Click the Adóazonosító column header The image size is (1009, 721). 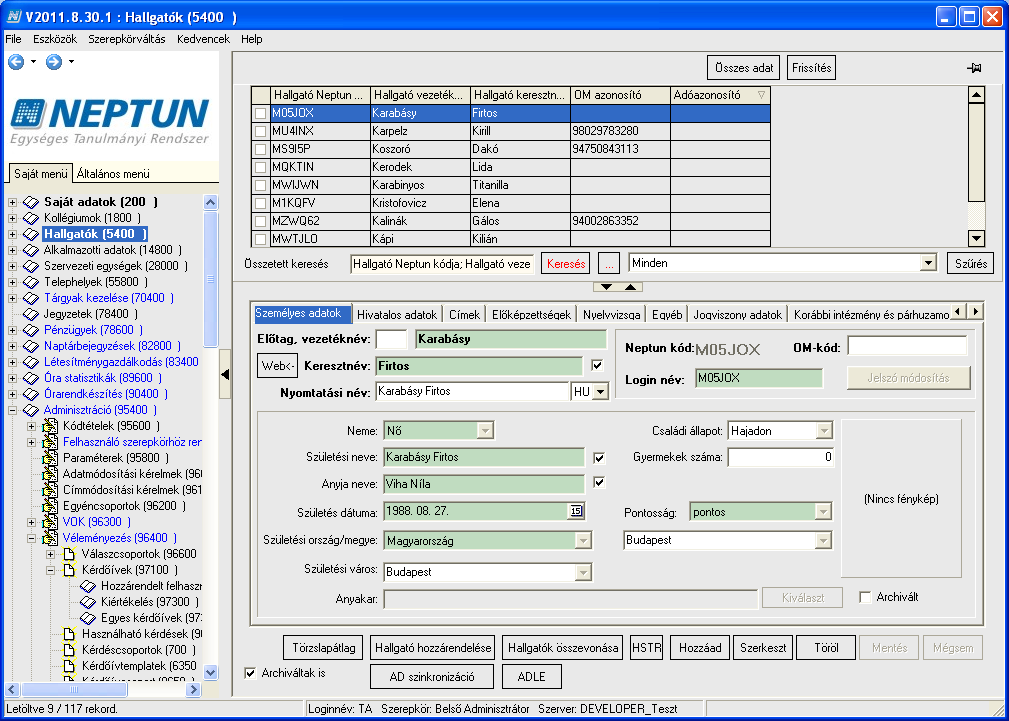point(720,95)
